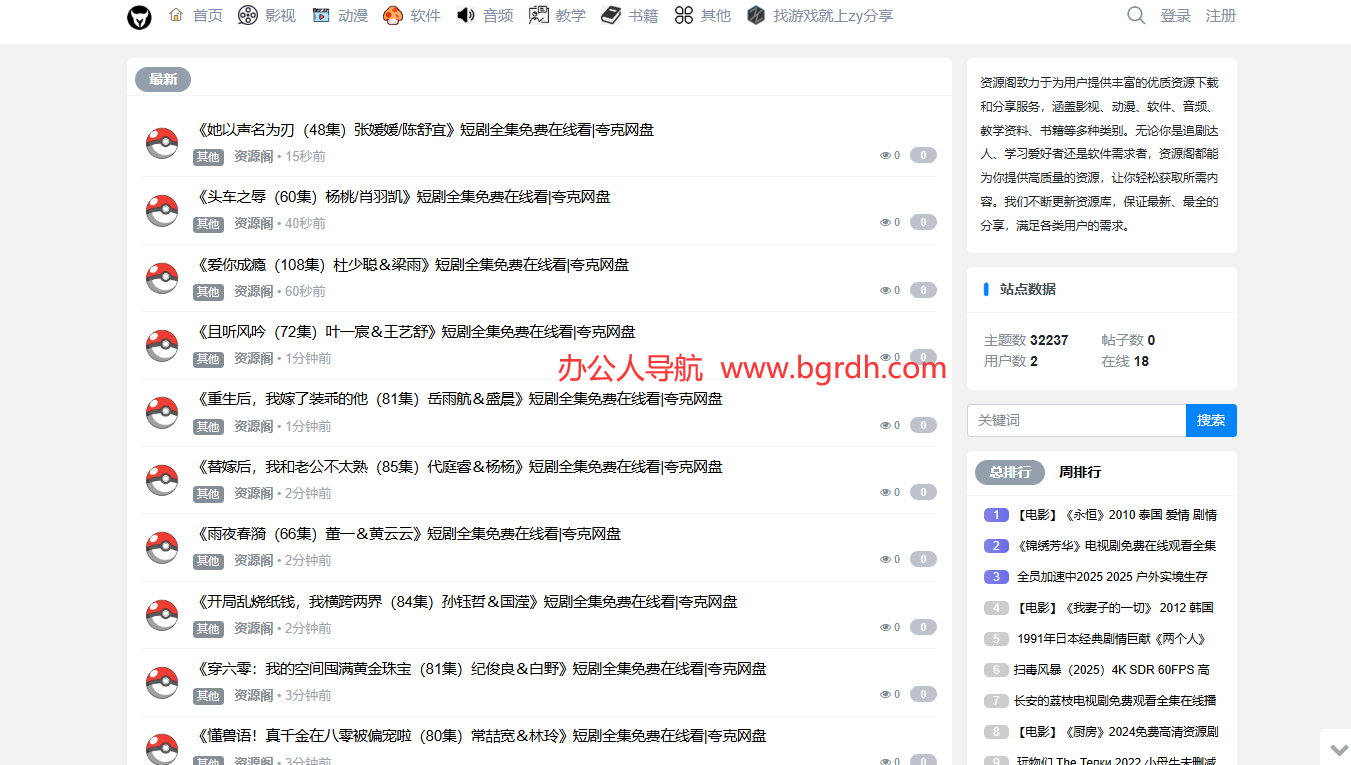Screen dimensions: 1351x765
Task: Go to the 软件 mushroom icon section
Action: (x=412, y=16)
